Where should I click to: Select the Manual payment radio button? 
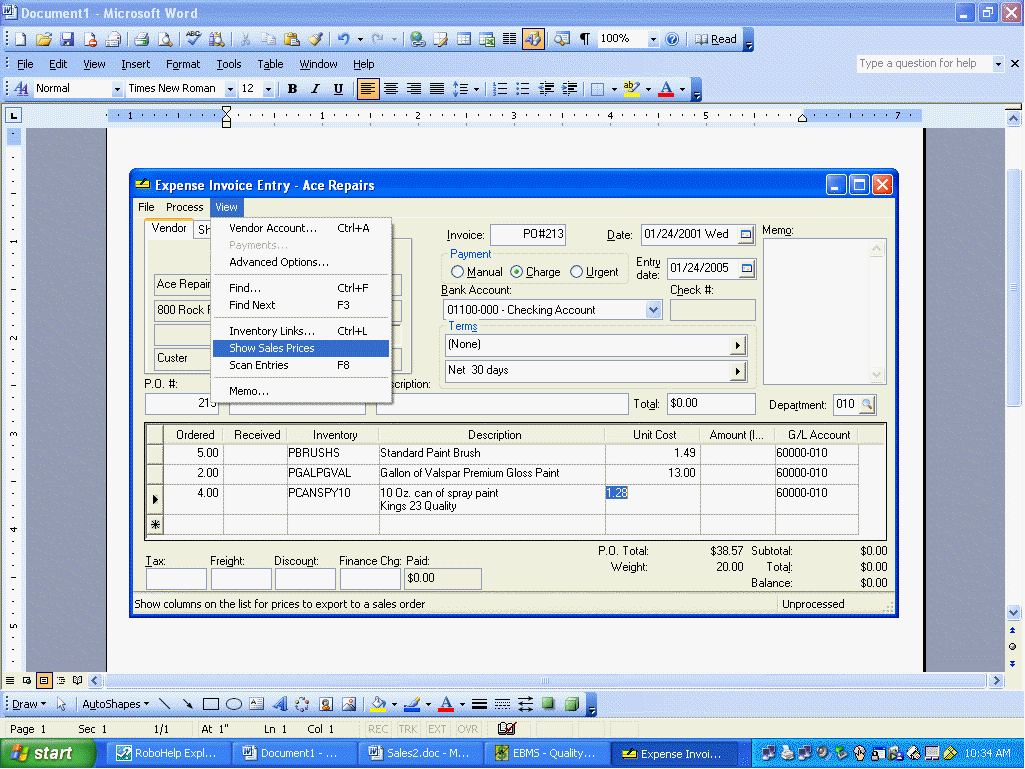point(458,272)
